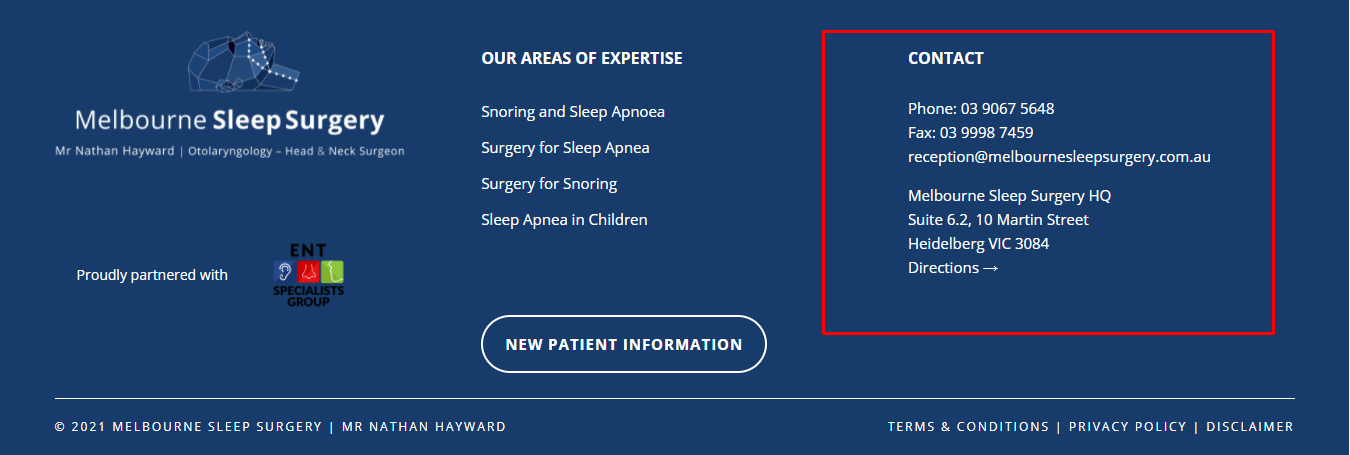Click the 2021 Melbourne Sleep Surgery copyright text
This screenshot has height=455, width=1350.
(x=188, y=427)
